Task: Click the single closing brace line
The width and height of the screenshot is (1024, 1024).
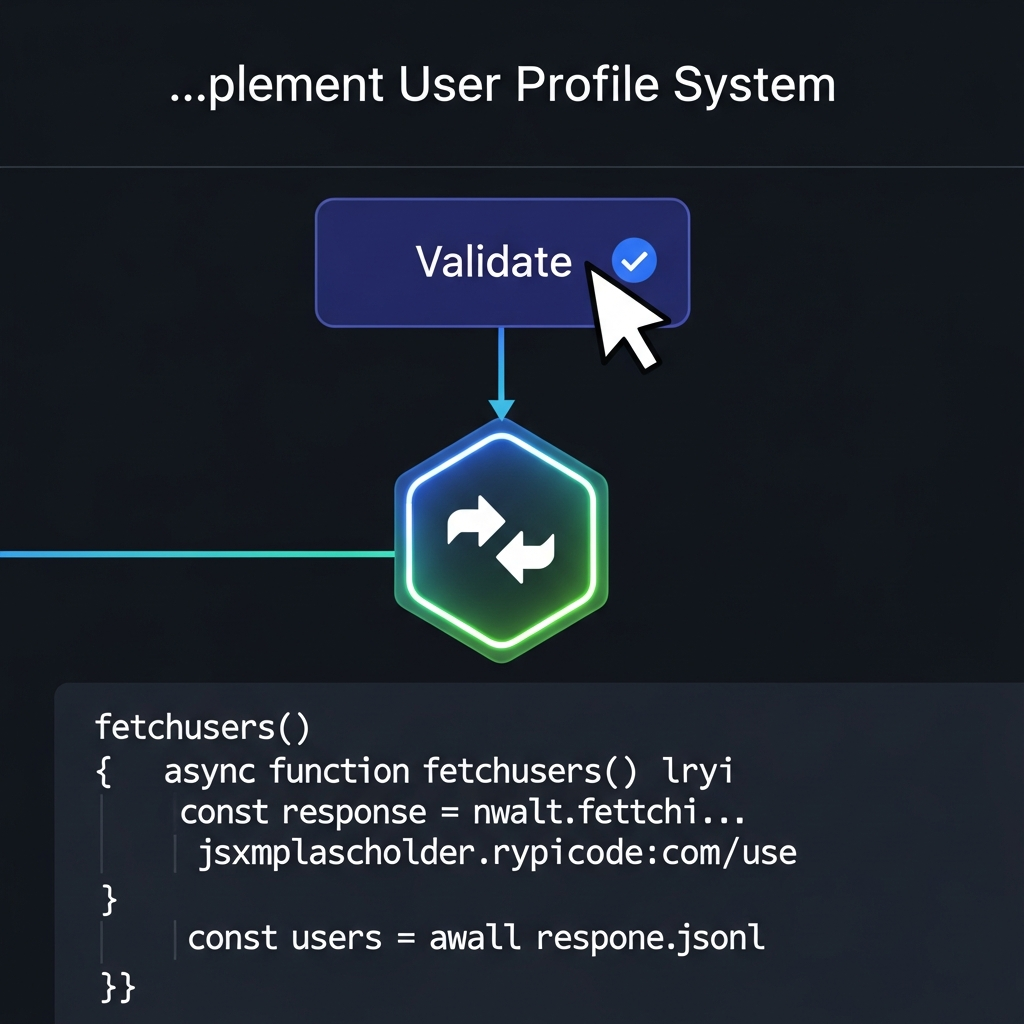Action: click(109, 898)
